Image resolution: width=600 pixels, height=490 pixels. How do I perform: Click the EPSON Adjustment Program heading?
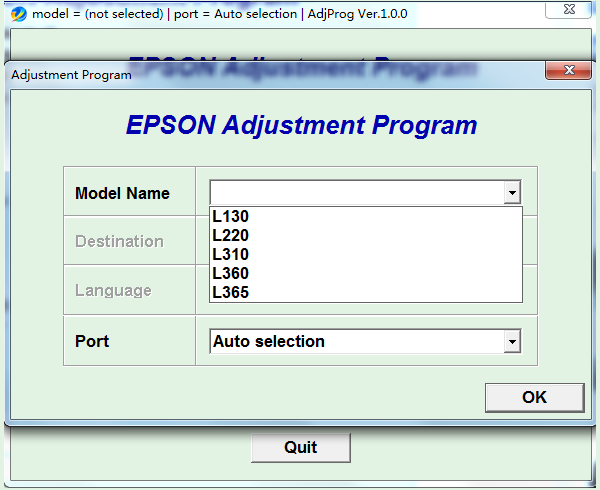tap(301, 126)
